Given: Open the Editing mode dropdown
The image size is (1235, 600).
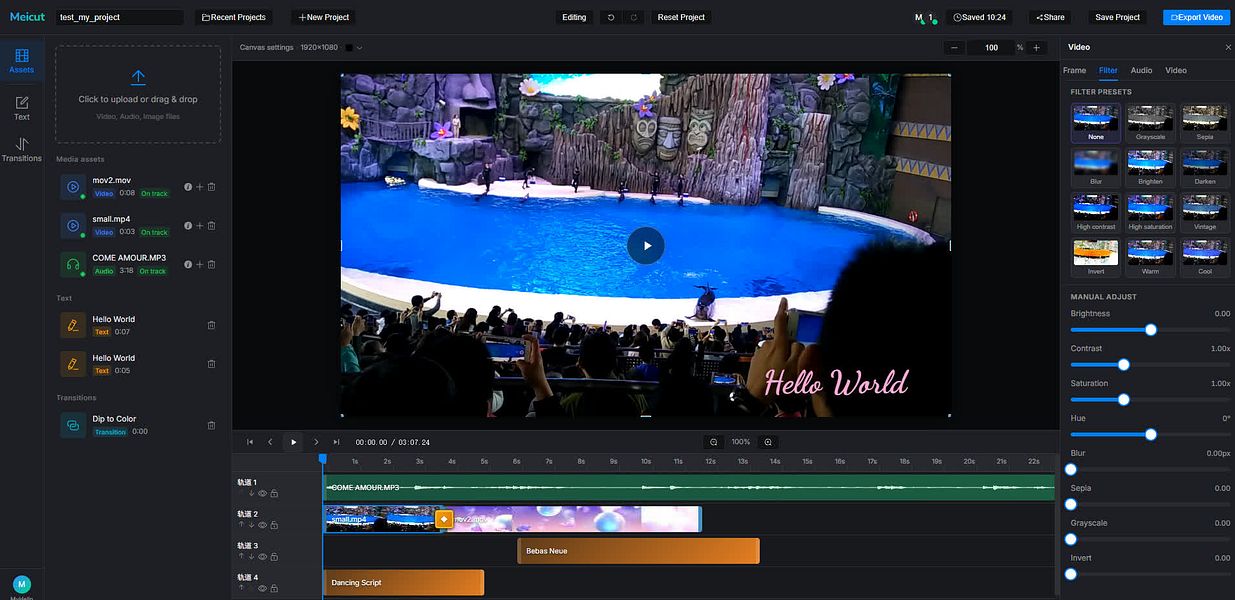Looking at the screenshot, I should 574,17.
